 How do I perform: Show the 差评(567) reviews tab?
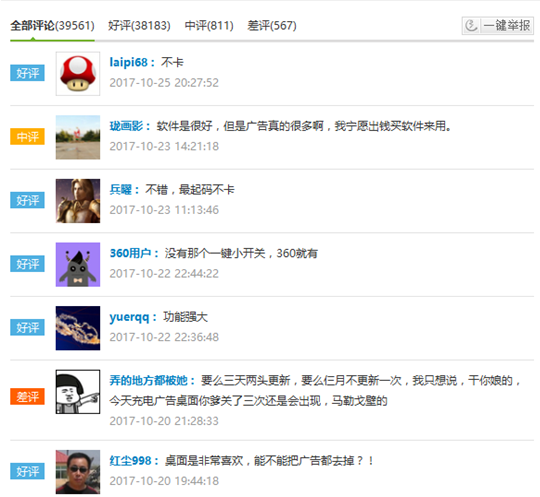click(x=272, y=25)
